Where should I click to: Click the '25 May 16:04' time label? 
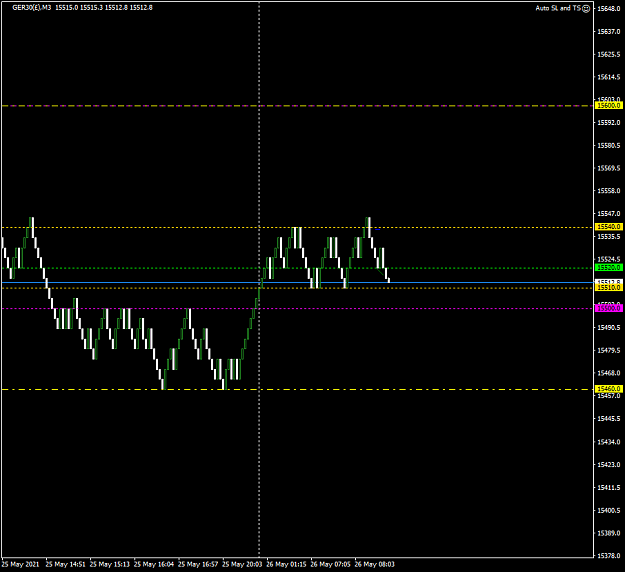[x=154, y=564]
